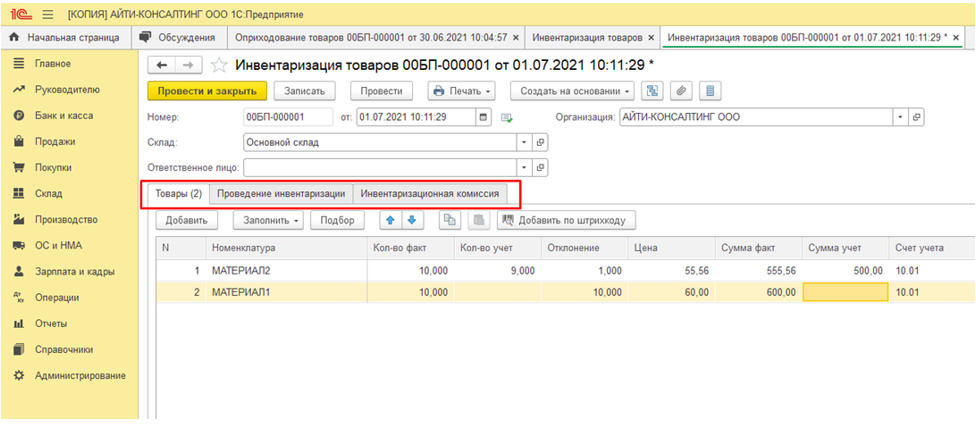The width and height of the screenshot is (976, 425).
Task: Open the 1C main menu hamburger icon
Action: (46, 15)
